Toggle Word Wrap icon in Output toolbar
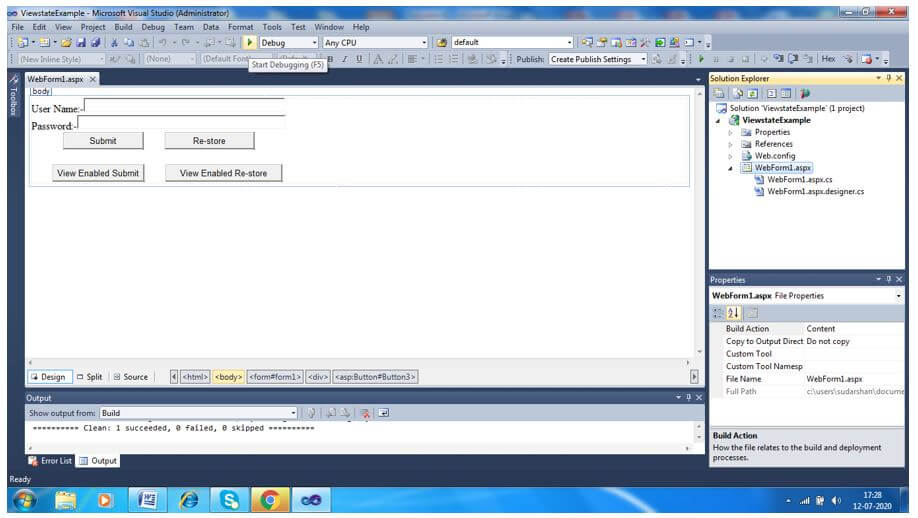918x518 pixels. click(x=383, y=413)
